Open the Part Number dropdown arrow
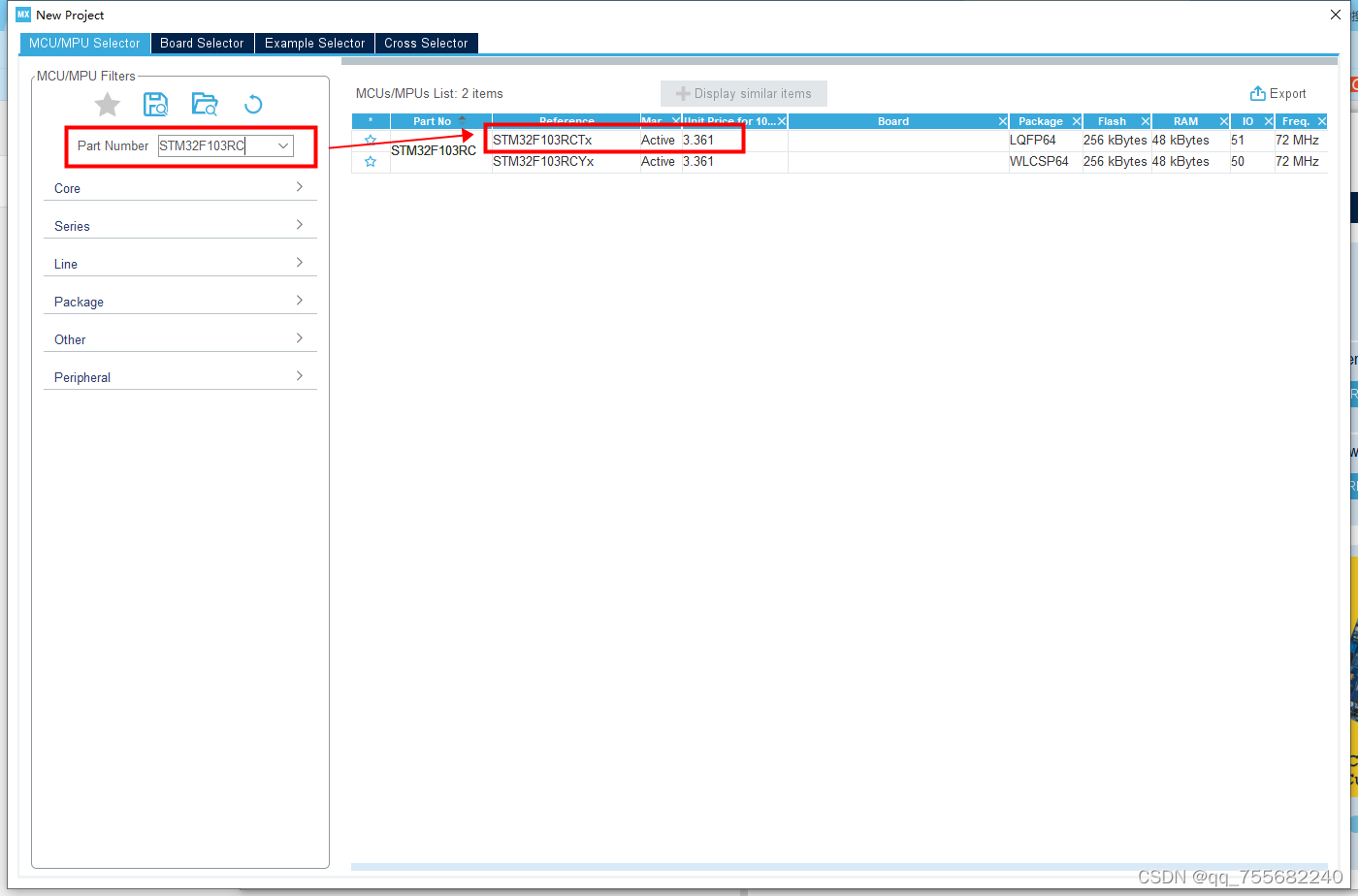Viewport: 1358px width, 896px height. tap(283, 145)
